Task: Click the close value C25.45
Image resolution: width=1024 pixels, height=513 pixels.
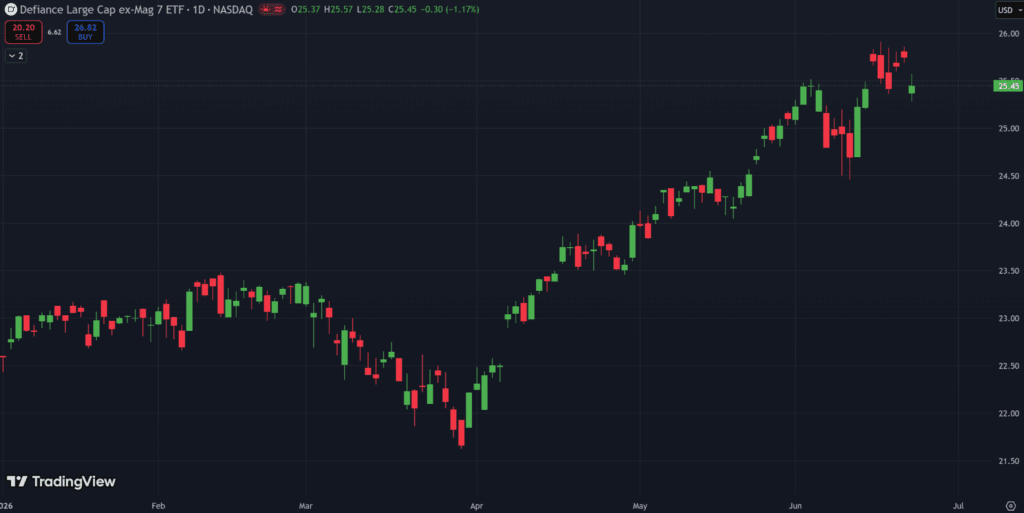Action: (402, 10)
